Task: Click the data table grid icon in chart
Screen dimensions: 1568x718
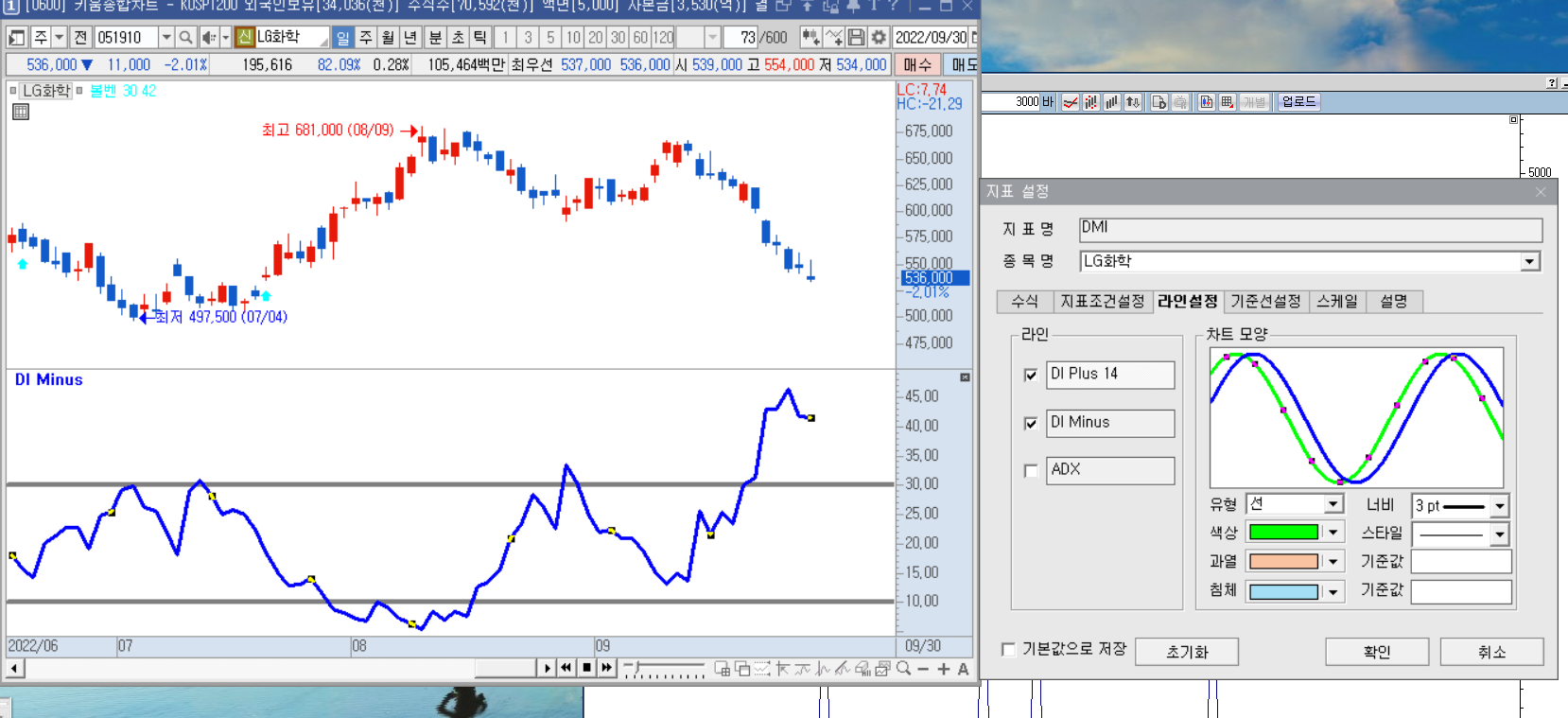Action: point(21,112)
